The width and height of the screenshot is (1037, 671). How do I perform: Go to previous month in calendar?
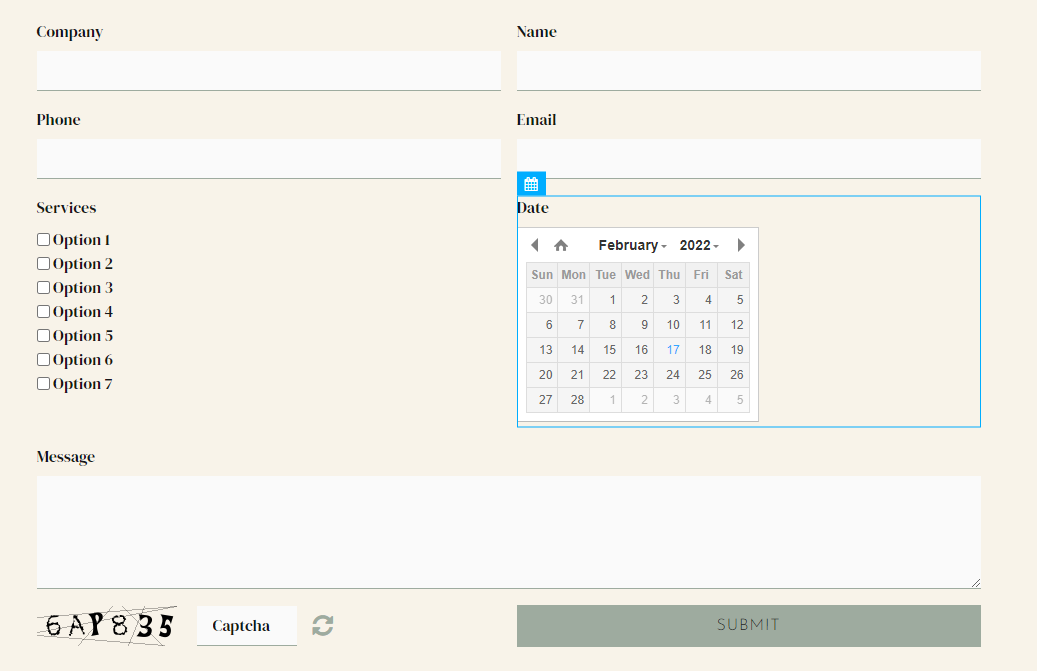535,245
